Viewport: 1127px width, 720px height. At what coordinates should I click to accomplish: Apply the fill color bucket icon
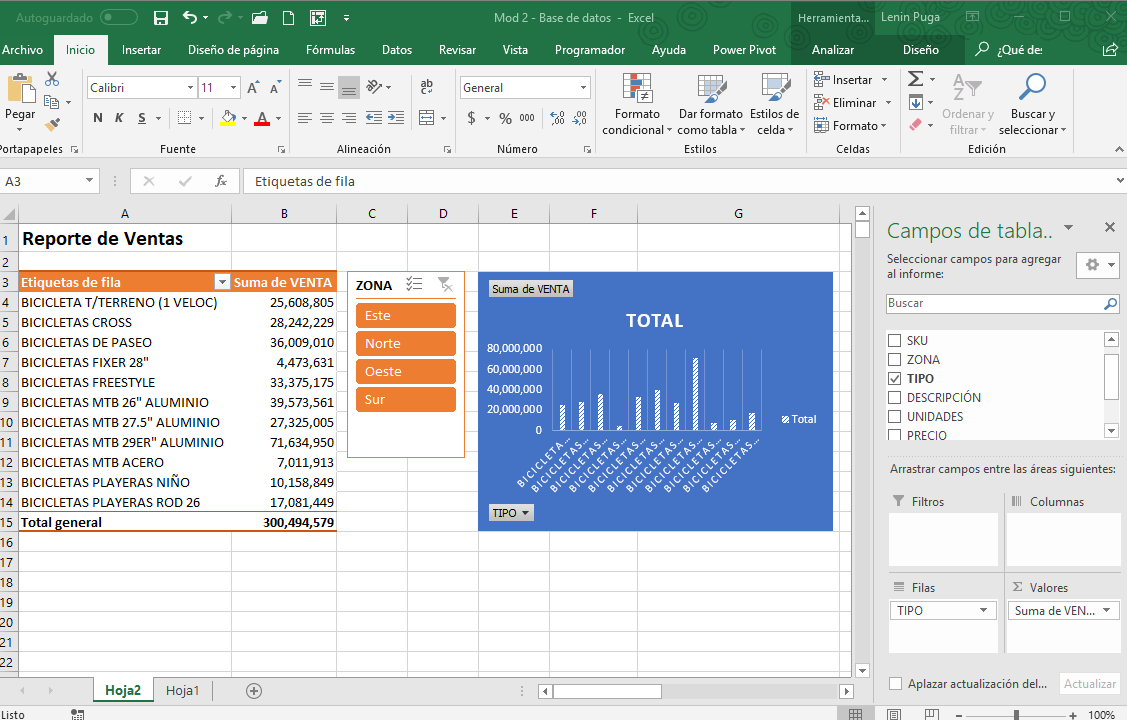pos(227,118)
